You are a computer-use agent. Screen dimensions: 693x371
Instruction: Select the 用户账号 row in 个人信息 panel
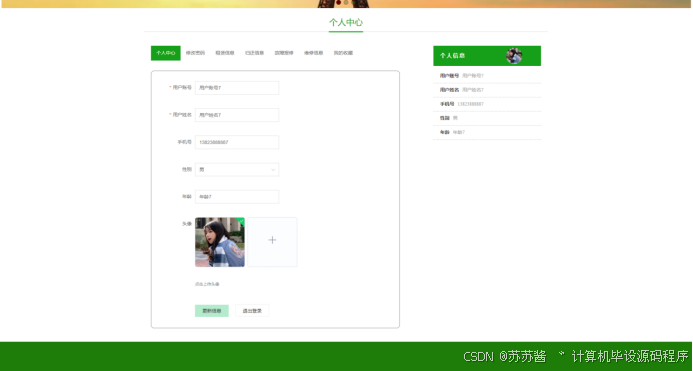tap(487, 76)
